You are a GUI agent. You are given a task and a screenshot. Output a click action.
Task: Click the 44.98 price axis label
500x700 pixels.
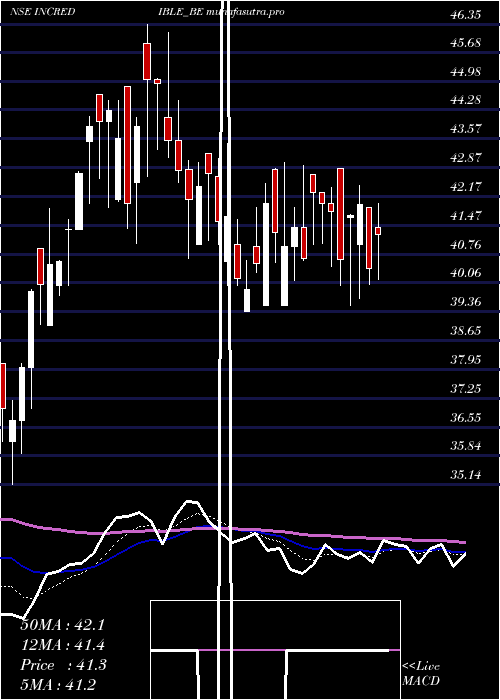click(466, 72)
